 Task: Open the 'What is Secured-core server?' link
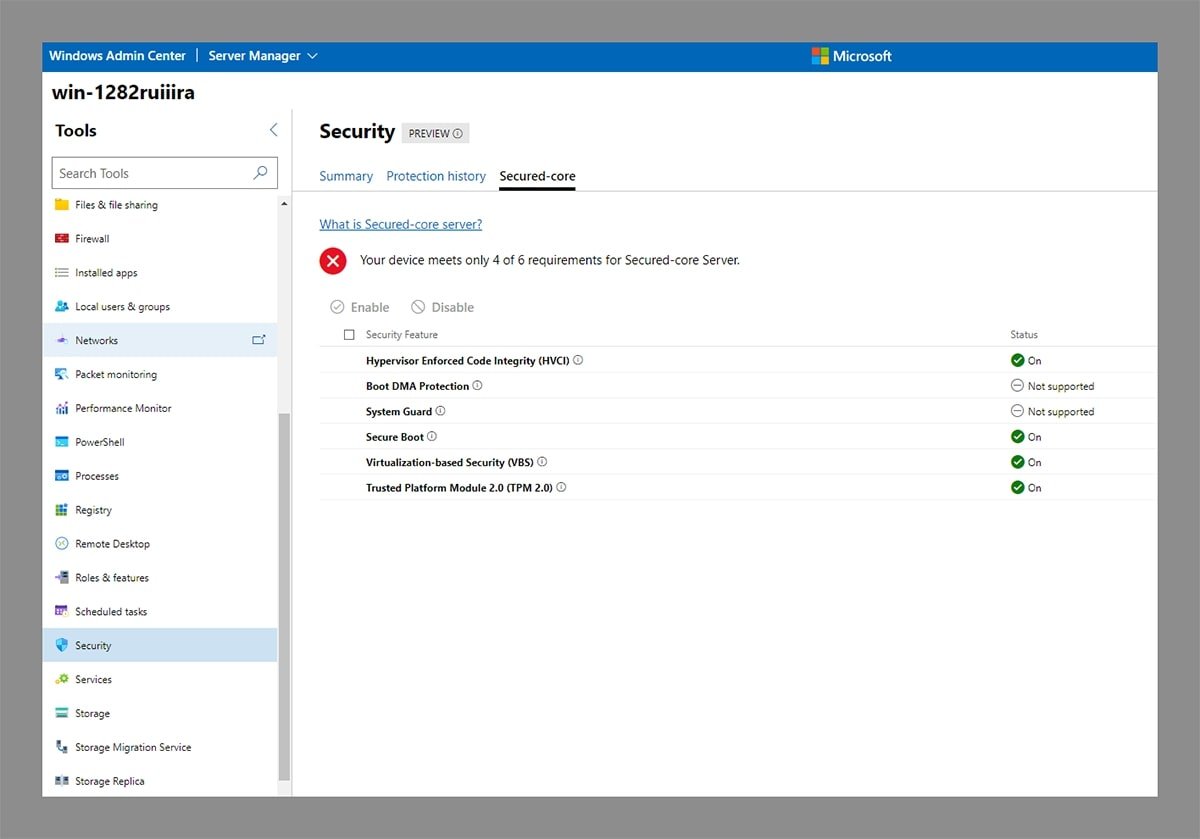pyautogui.click(x=400, y=224)
